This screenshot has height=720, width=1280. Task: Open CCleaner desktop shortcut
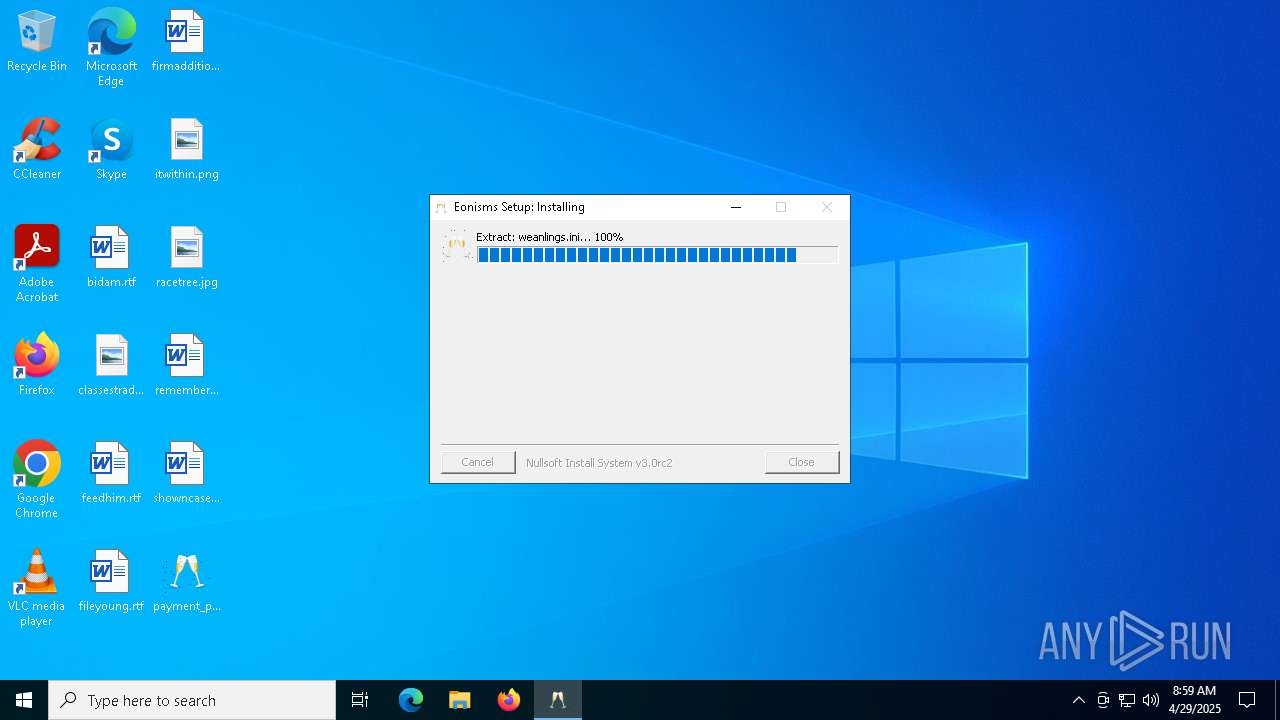pos(37,150)
